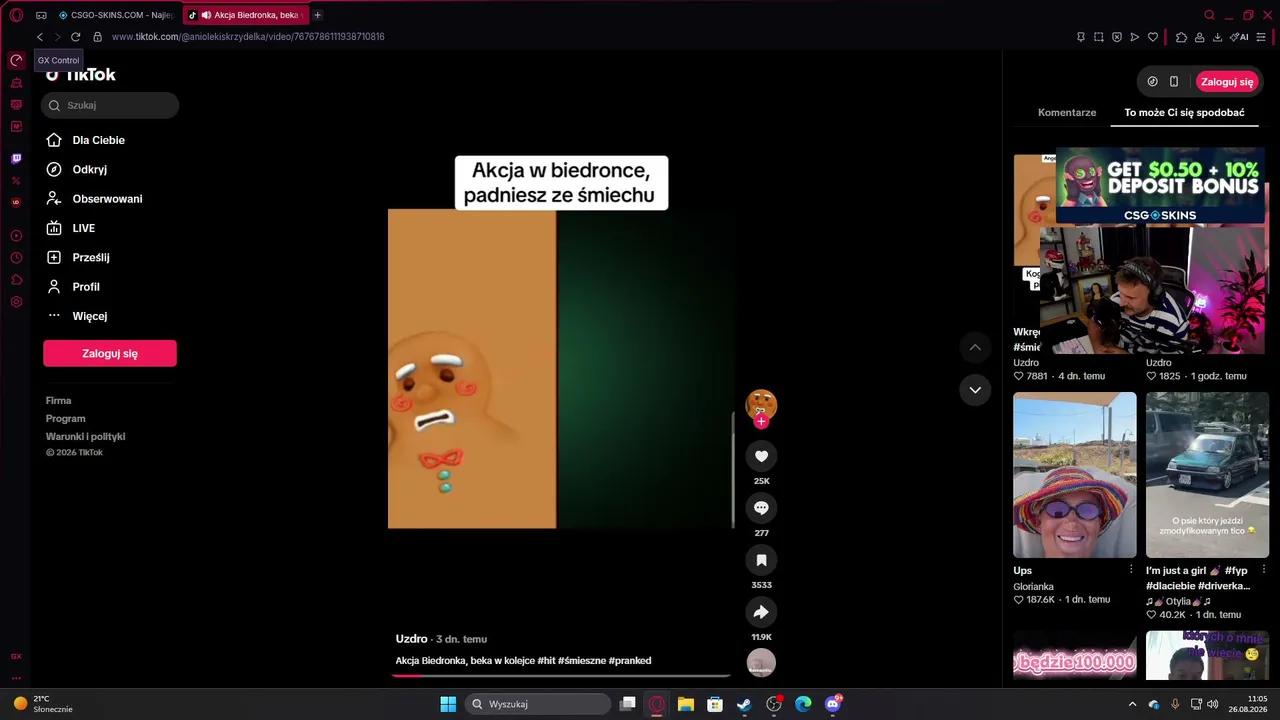The width and height of the screenshot is (1280, 720).
Task: Open Warunki i polityki link
Action: point(85,437)
